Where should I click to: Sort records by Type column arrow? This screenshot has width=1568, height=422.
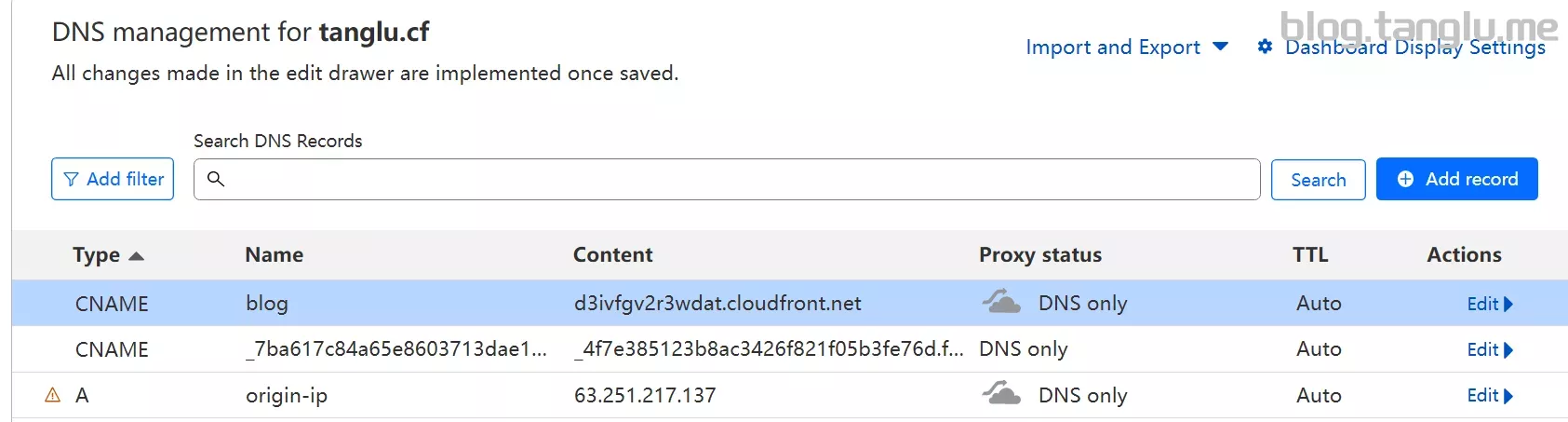(136, 256)
